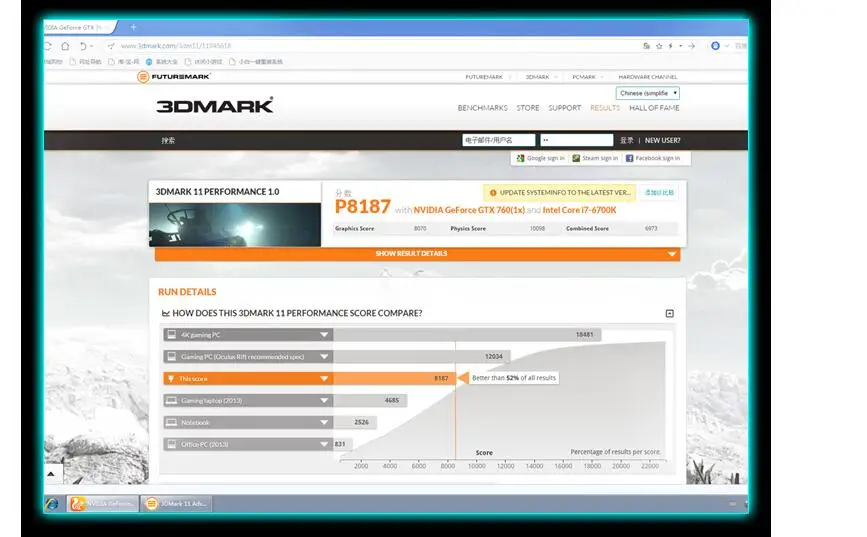Viewport: 867px width, 537px height.
Task: Click the monitor icon on 4K gaming PC row
Action: [x=172, y=335]
